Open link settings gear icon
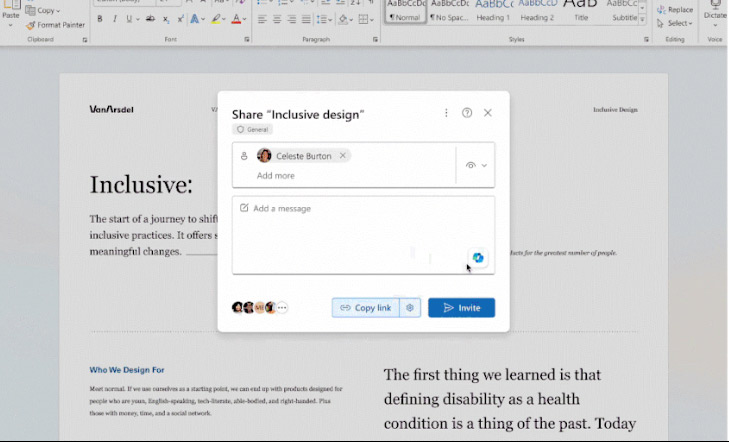Screen dimensions: 729x442 [410, 308]
